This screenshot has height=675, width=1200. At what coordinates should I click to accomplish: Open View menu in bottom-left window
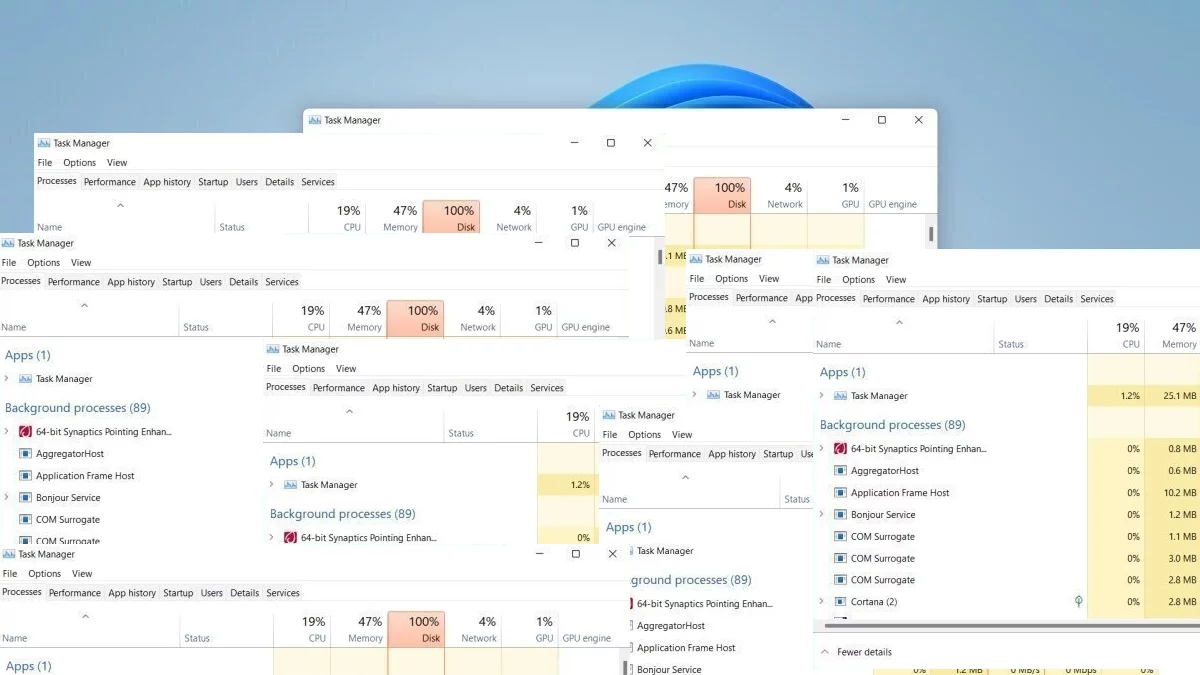click(82, 574)
